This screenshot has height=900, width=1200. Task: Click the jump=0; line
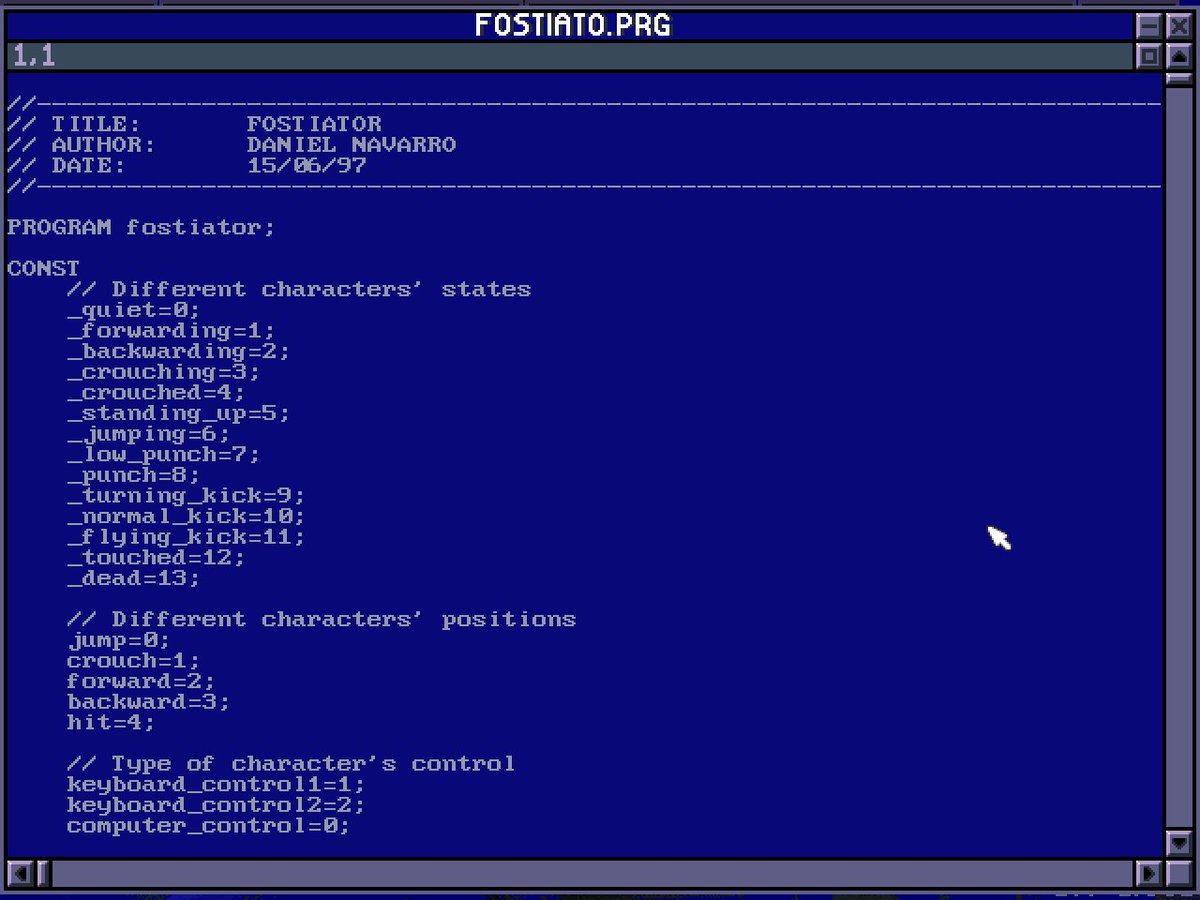pos(119,641)
